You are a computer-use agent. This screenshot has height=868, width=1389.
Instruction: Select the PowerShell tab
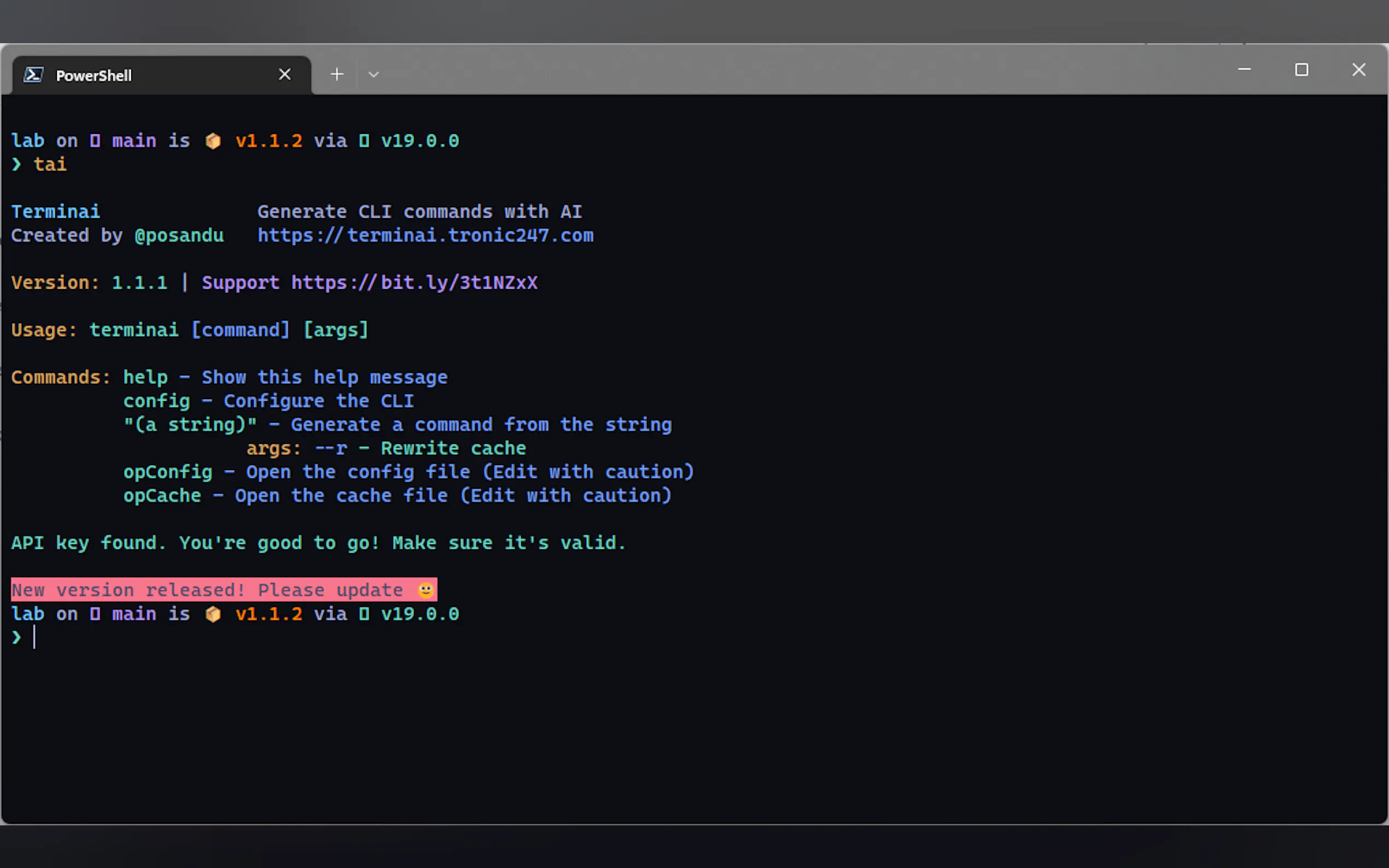click(x=149, y=75)
